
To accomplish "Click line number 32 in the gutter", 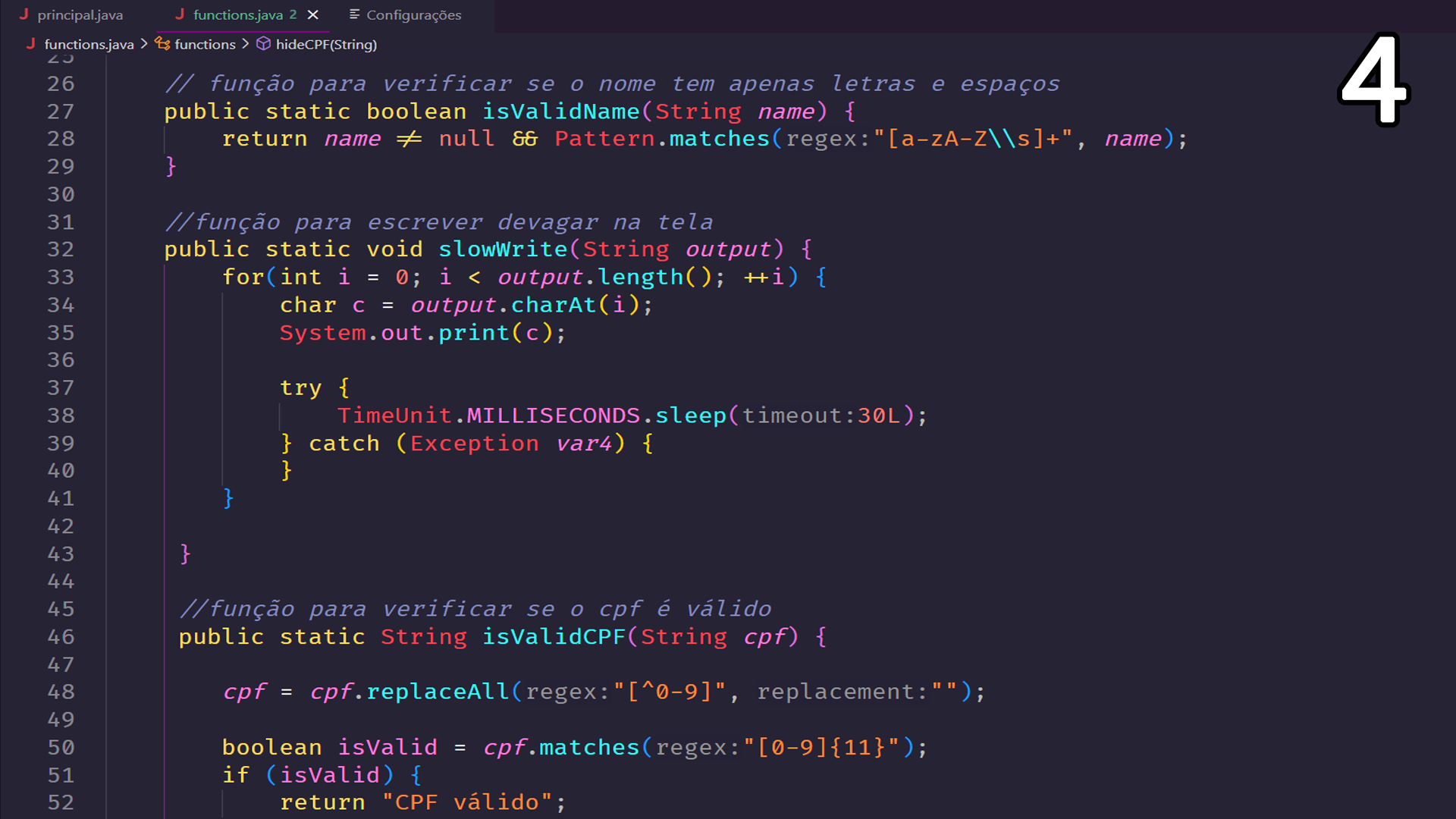I will click(x=61, y=249).
